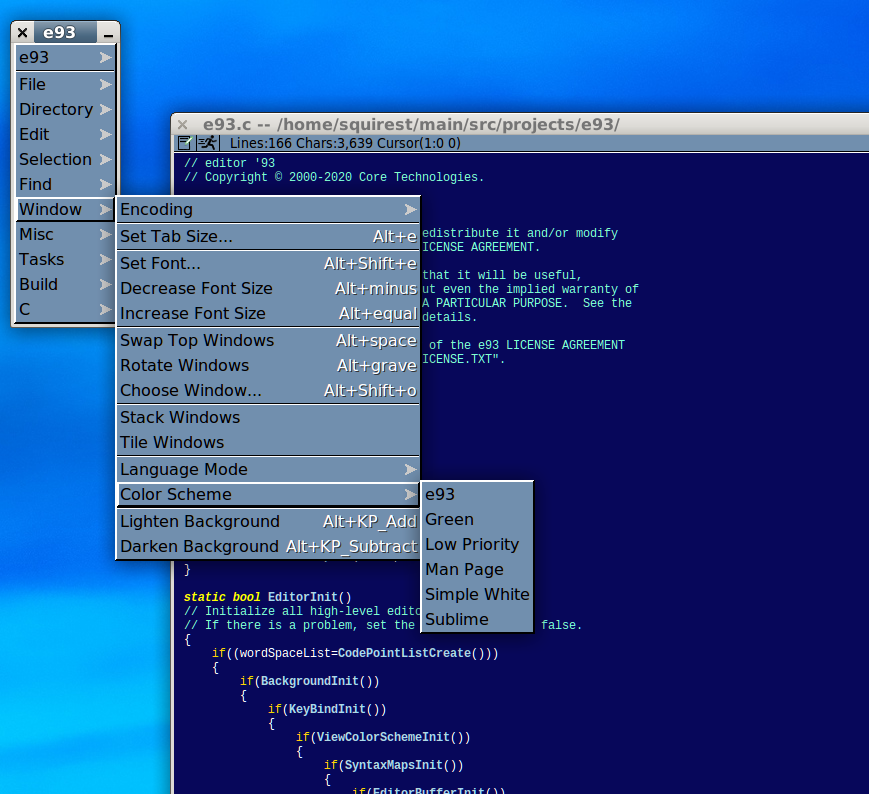
Task: Open the Directory menu
Action: click(x=65, y=109)
